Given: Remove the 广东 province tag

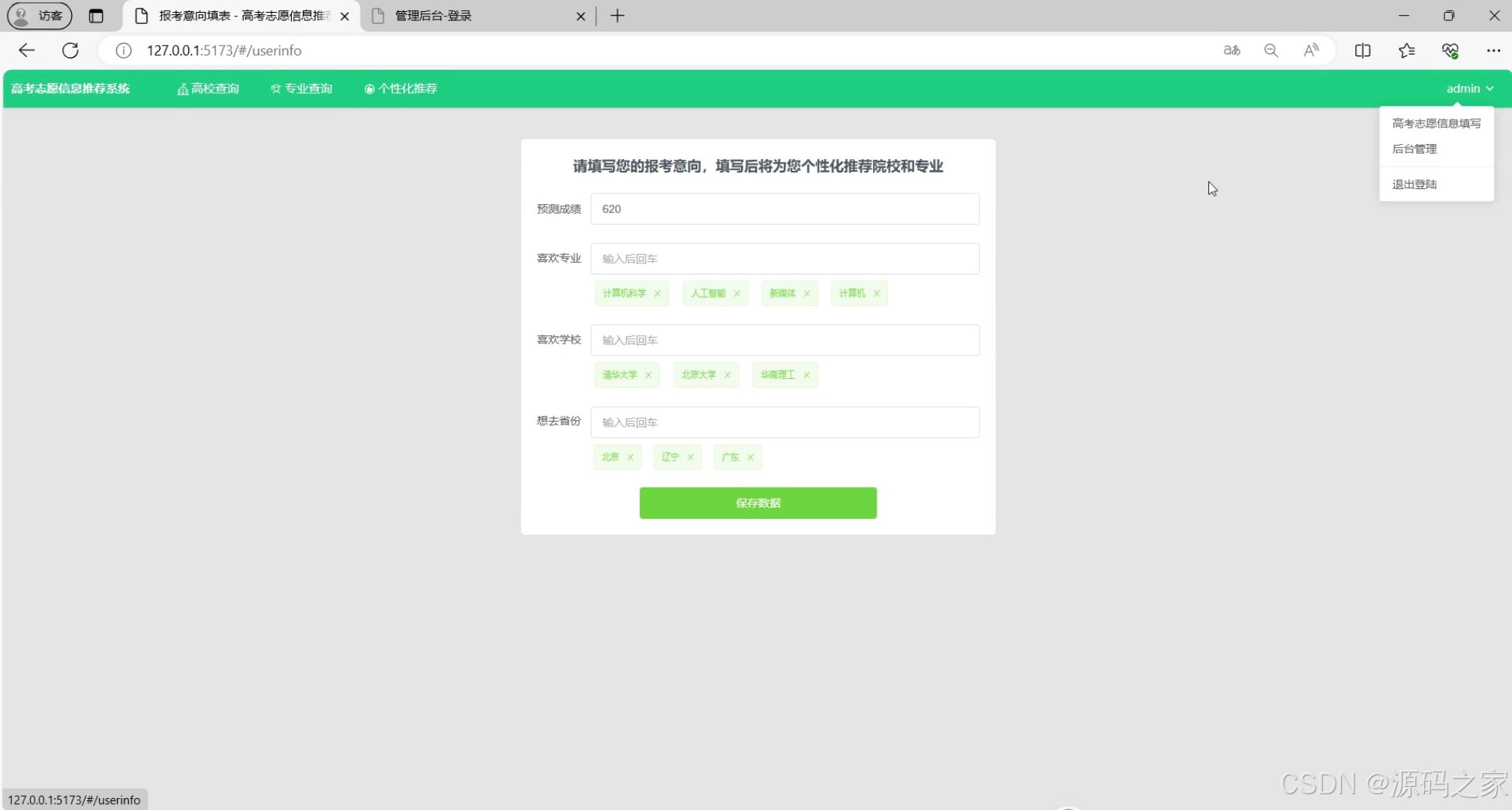Looking at the screenshot, I should pyautogui.click(x=750, y=457).
